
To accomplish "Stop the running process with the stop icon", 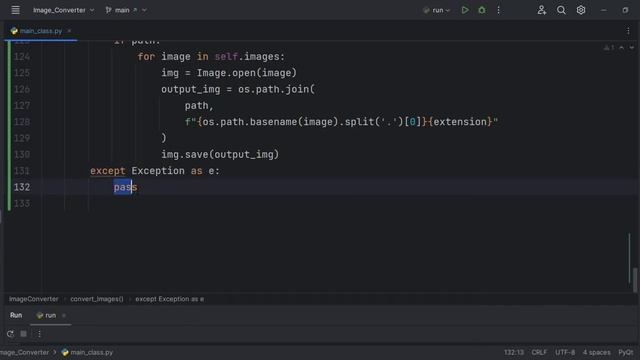I will [24, 334].
